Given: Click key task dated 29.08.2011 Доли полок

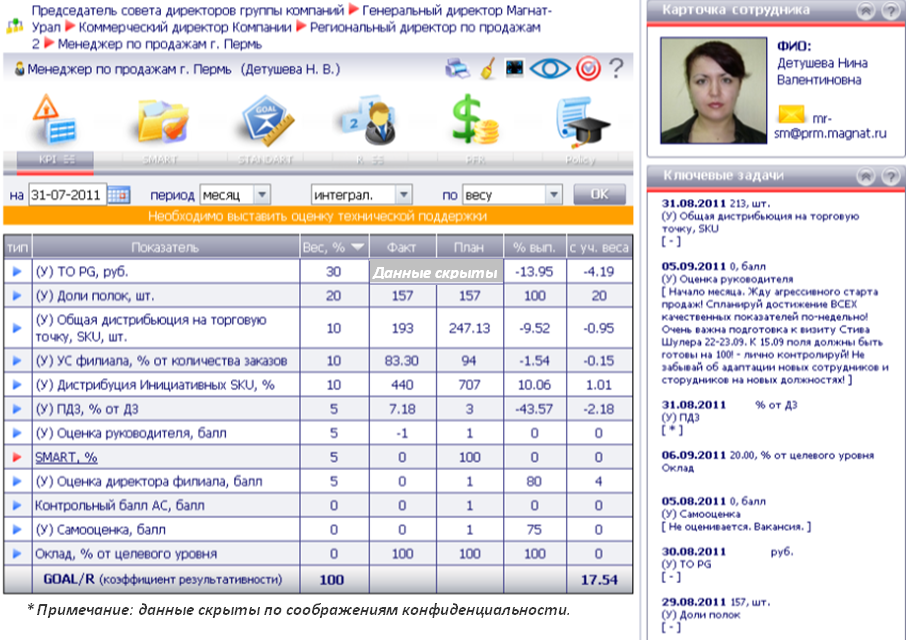Looking at the screenshot, I should (x=716, y=614).
